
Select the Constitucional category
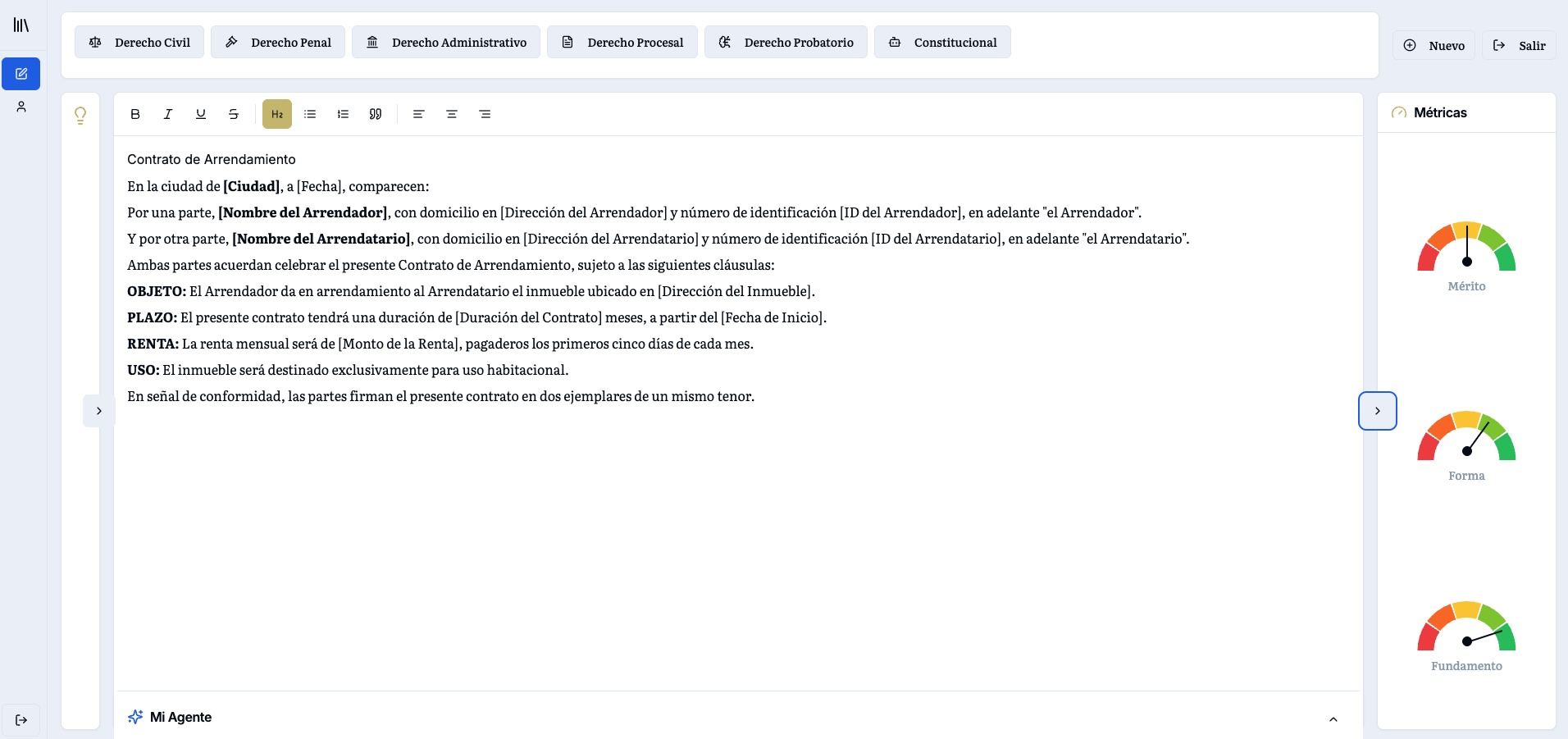(x=942, y=42)
